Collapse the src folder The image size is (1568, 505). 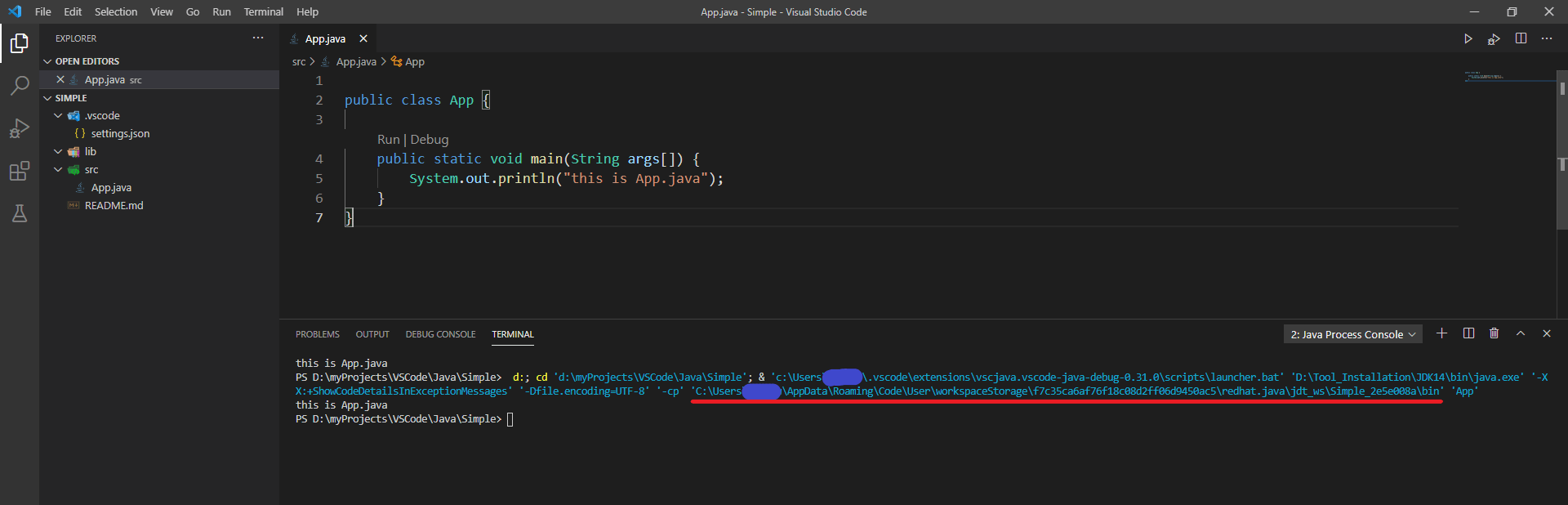point(58,170)
